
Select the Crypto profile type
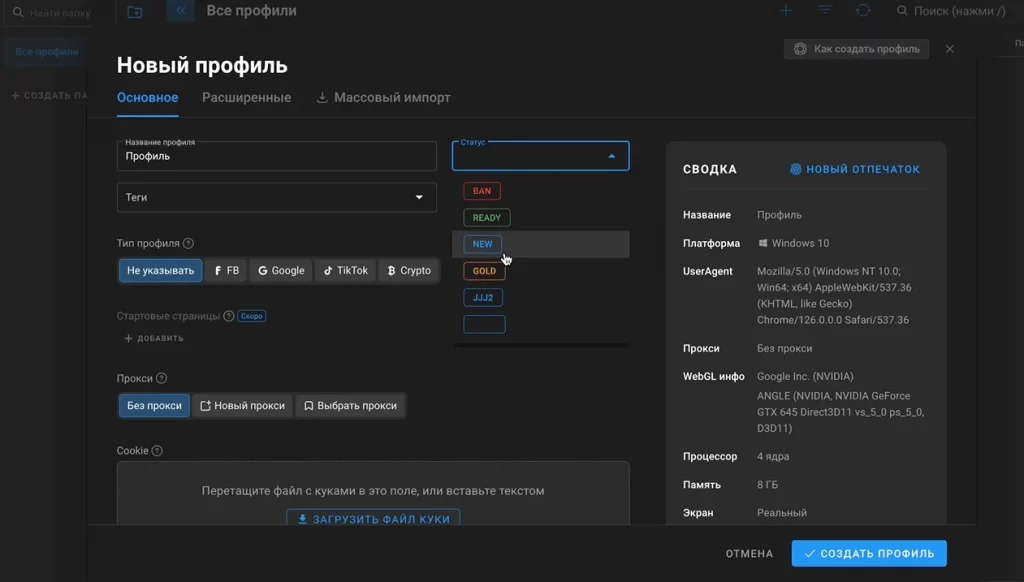[408, 270]
